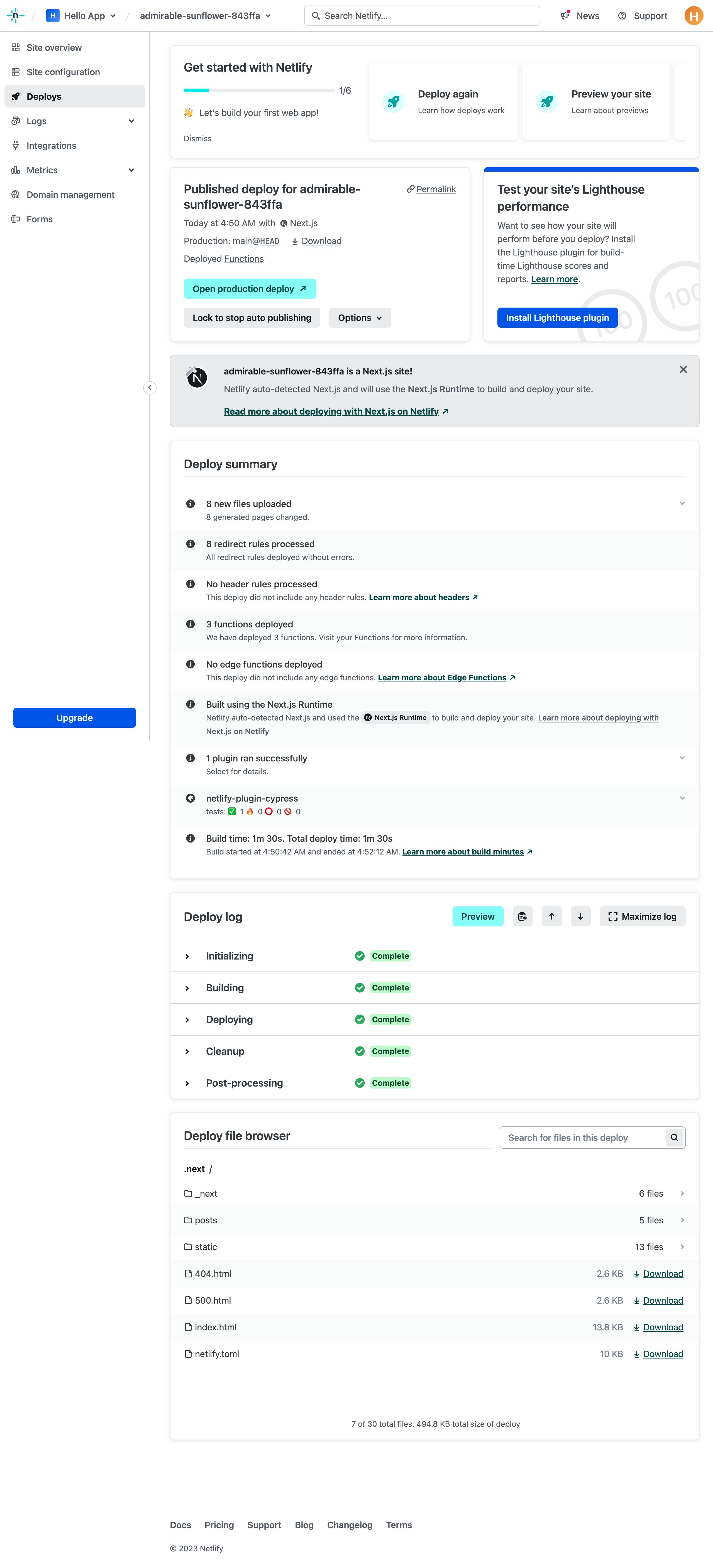Expand the 8 new files uploaded row

[682, 504]
